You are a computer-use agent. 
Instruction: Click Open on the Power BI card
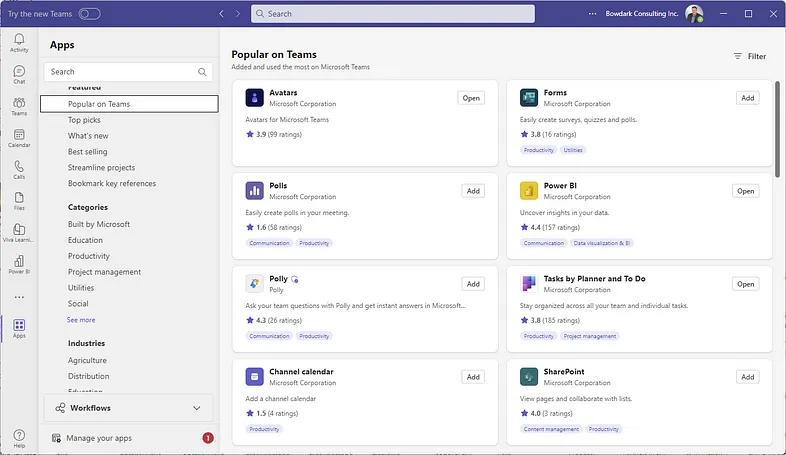coord(745,191)
